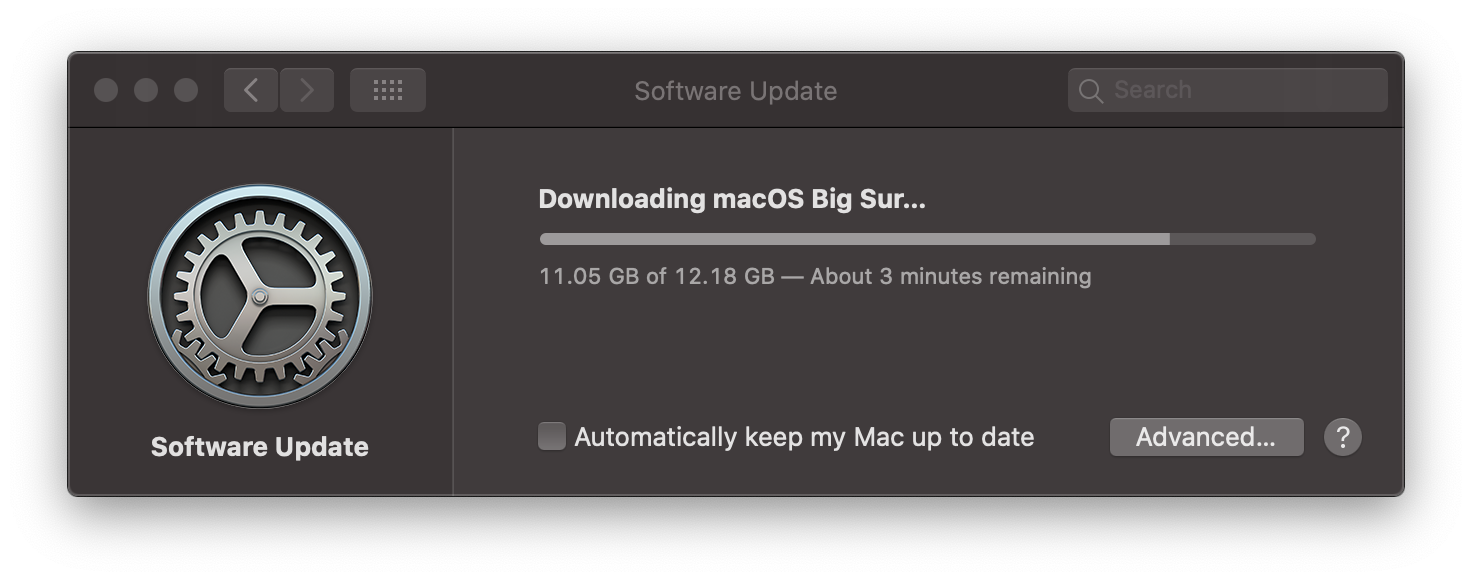Click the 'Software Update' label under the gear

pyautogui.click(x=260, y=447)
